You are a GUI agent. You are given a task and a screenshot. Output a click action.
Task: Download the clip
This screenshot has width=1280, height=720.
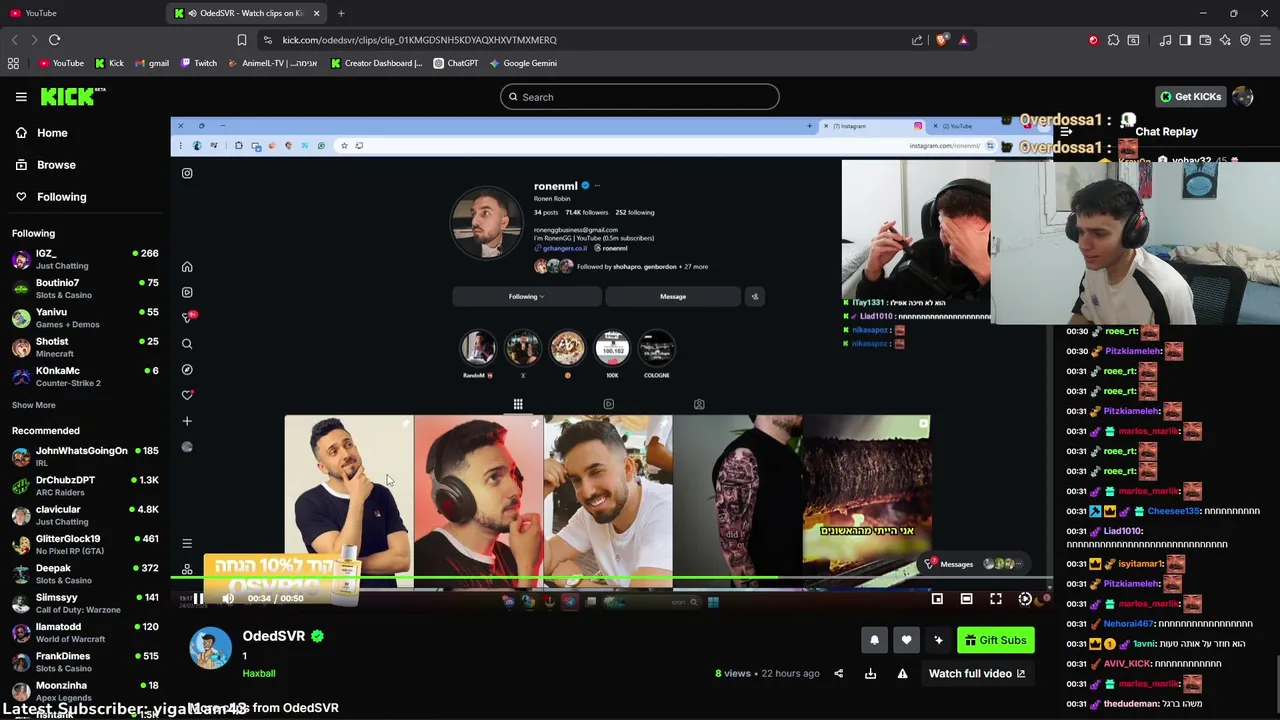(x=870, y=674)
